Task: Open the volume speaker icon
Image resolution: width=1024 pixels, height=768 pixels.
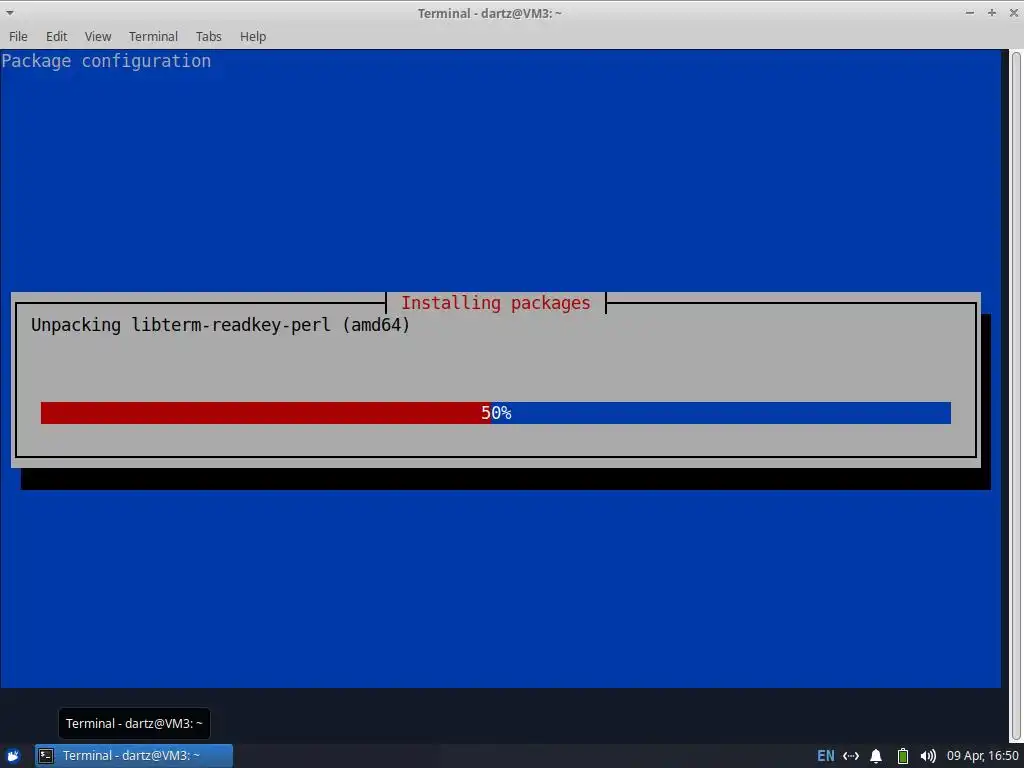Action: tap(928, 756)
